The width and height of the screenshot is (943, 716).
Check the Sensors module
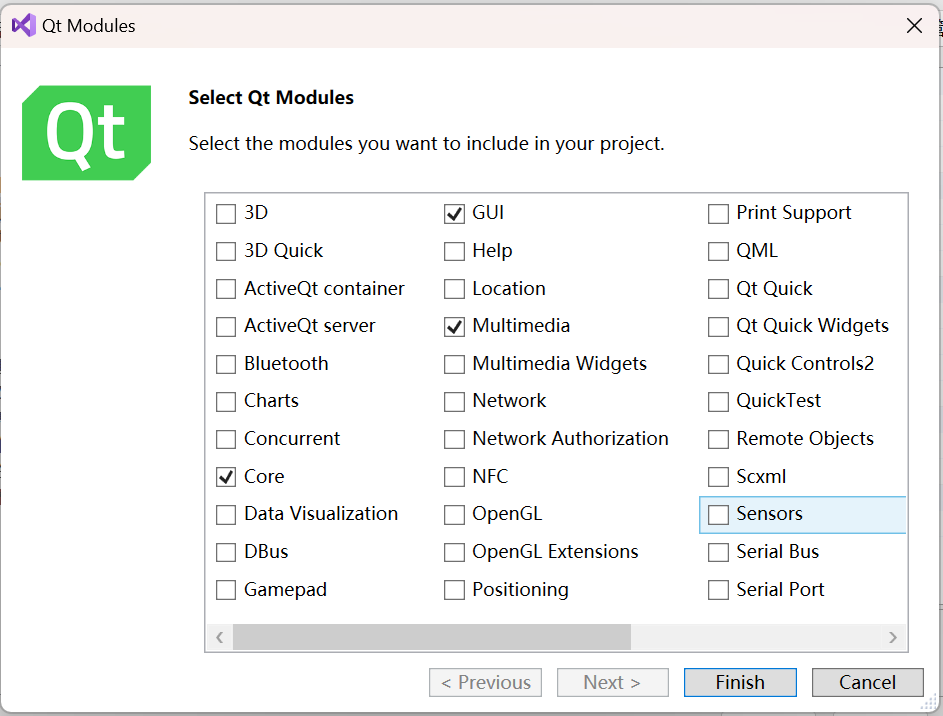tap(718, 515)
